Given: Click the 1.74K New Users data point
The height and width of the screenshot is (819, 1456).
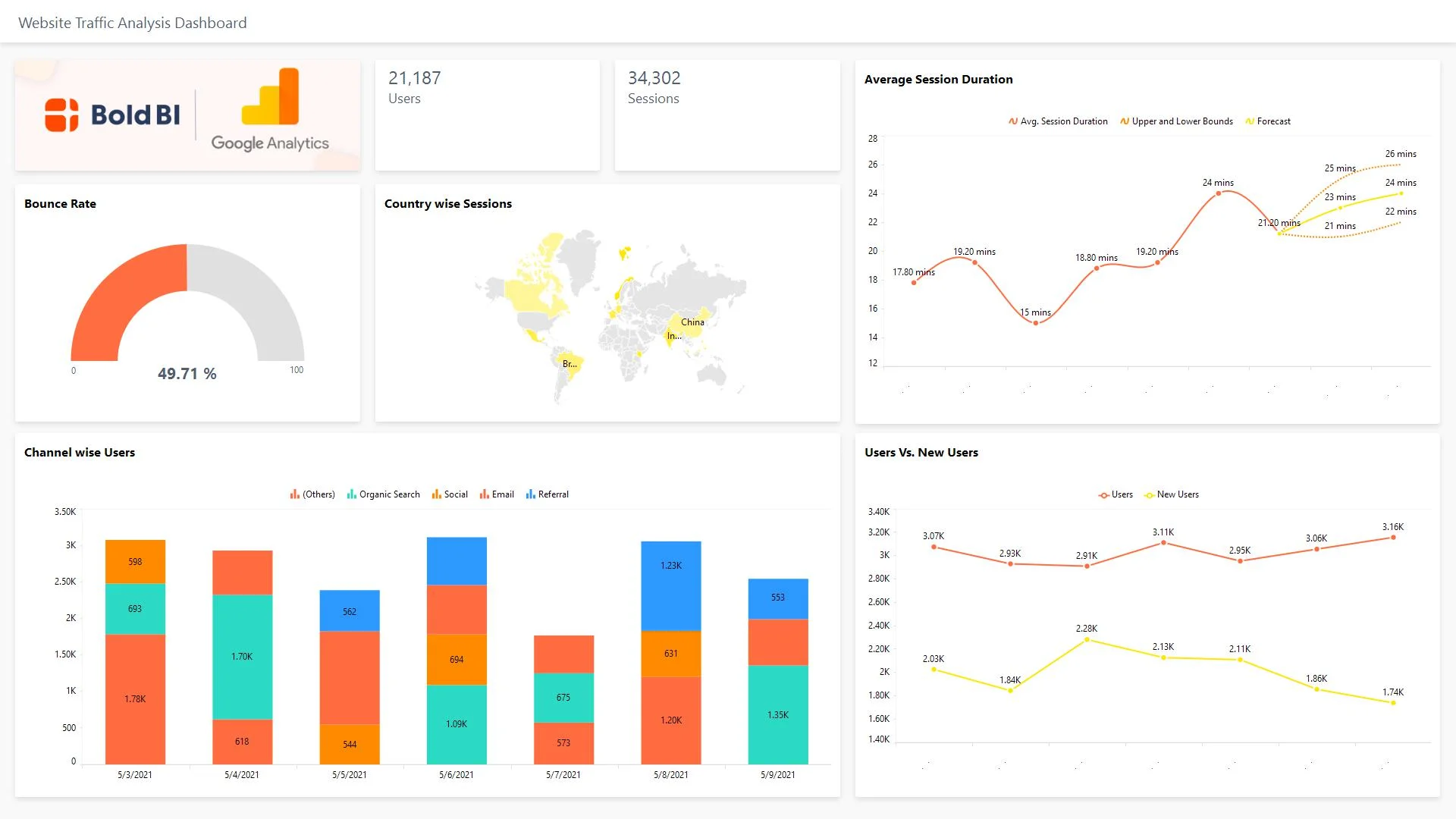Looking at the screenshot, I should click(1393, 703).
